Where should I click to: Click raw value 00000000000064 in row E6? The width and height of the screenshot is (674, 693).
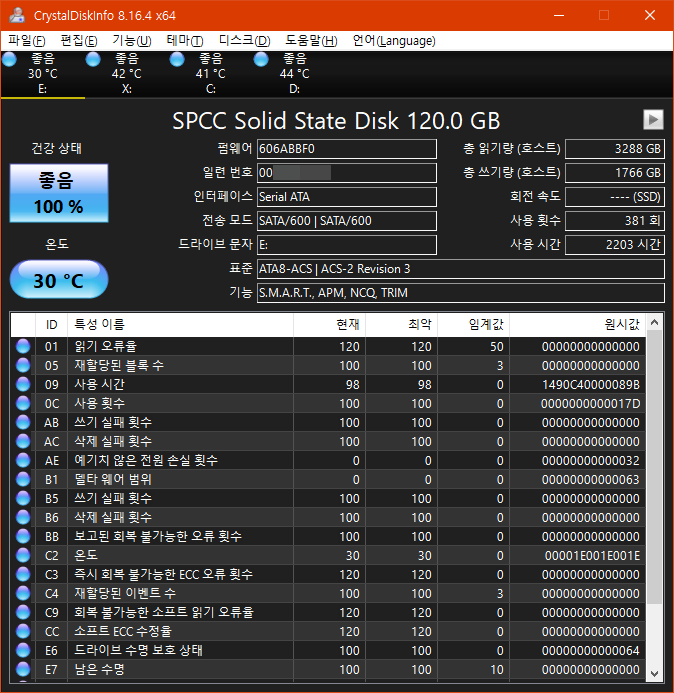(591, 651)
